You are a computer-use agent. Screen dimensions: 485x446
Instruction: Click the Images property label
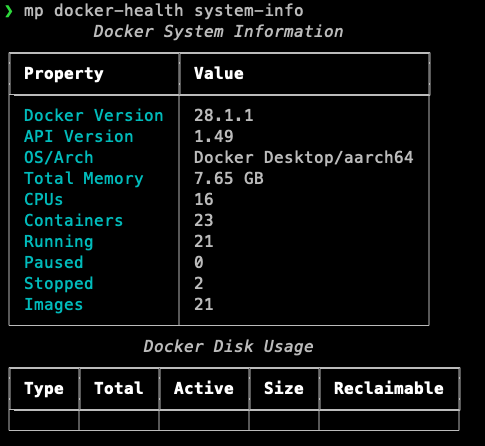[x=54, y=305]
